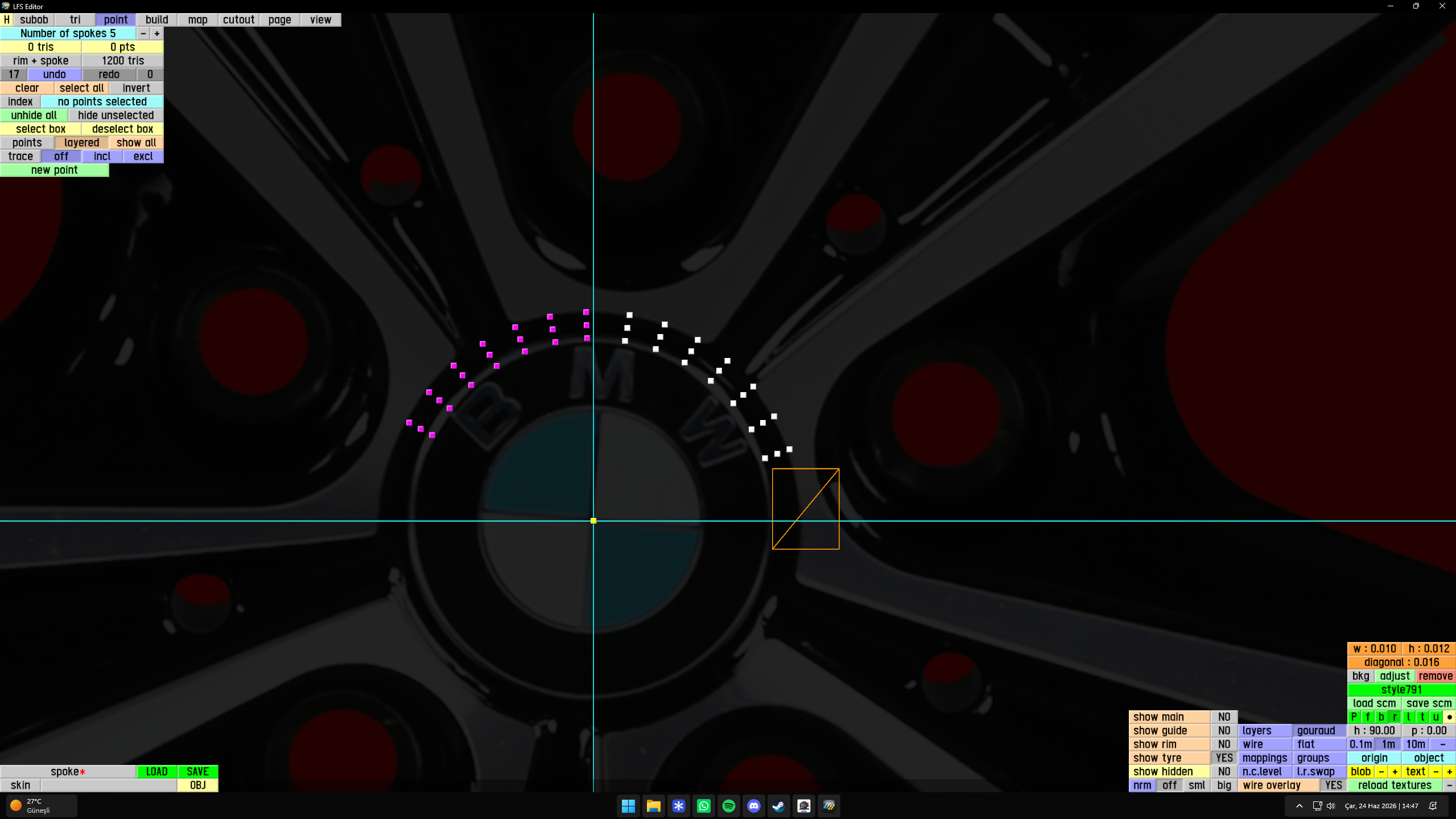Viewport: 1456px width, 819px height.
Task: Enable show all points display
Action: click(x=137, y=142)
